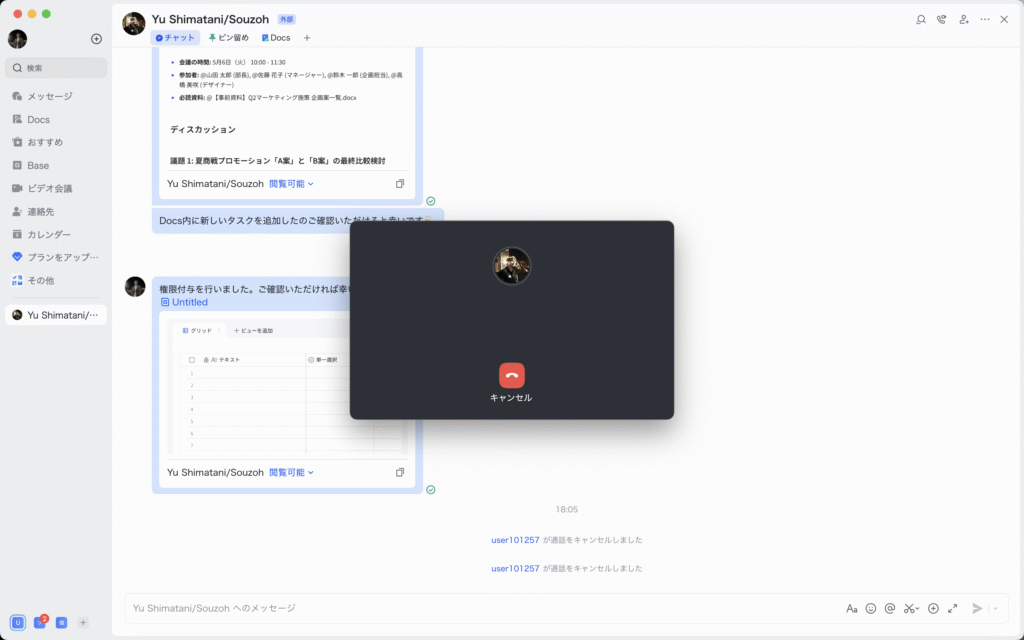The width and height of the screenshot is (1024, 640).
Task: Open カレンダー in the left sidebar
Action: [49, 234]
